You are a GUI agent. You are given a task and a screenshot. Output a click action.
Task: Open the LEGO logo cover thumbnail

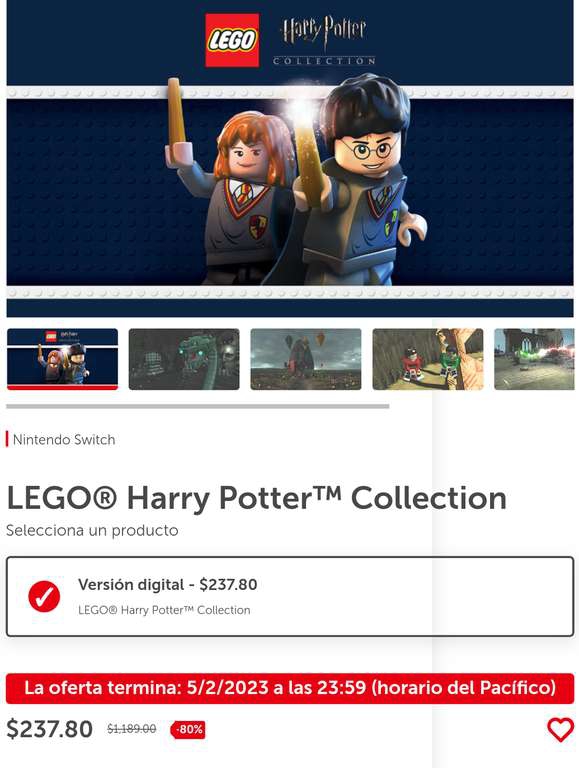62,359
